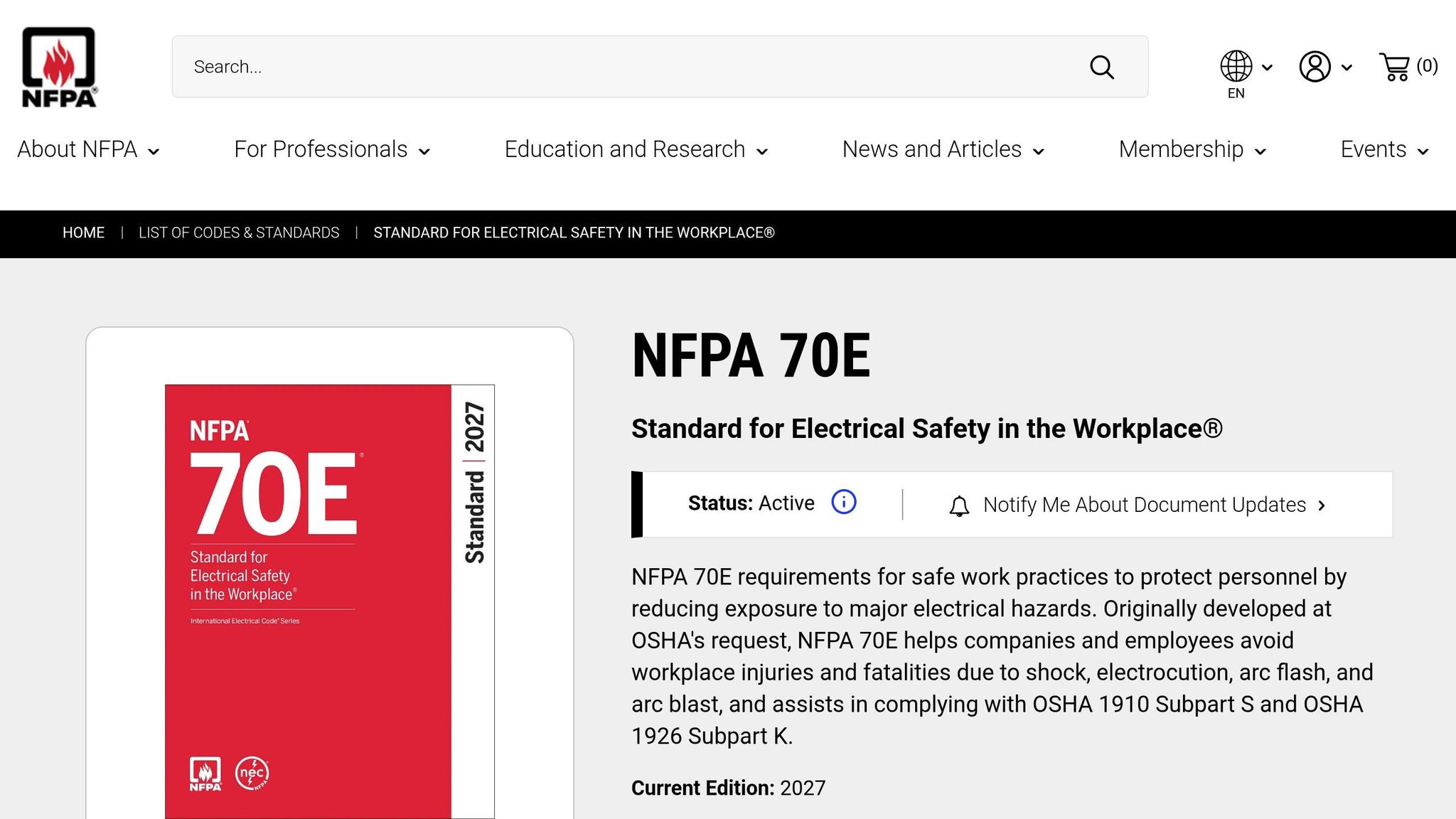Click the NFPA flame logo
Viewport: 1456px width, 819px height.
pos(59,67)
